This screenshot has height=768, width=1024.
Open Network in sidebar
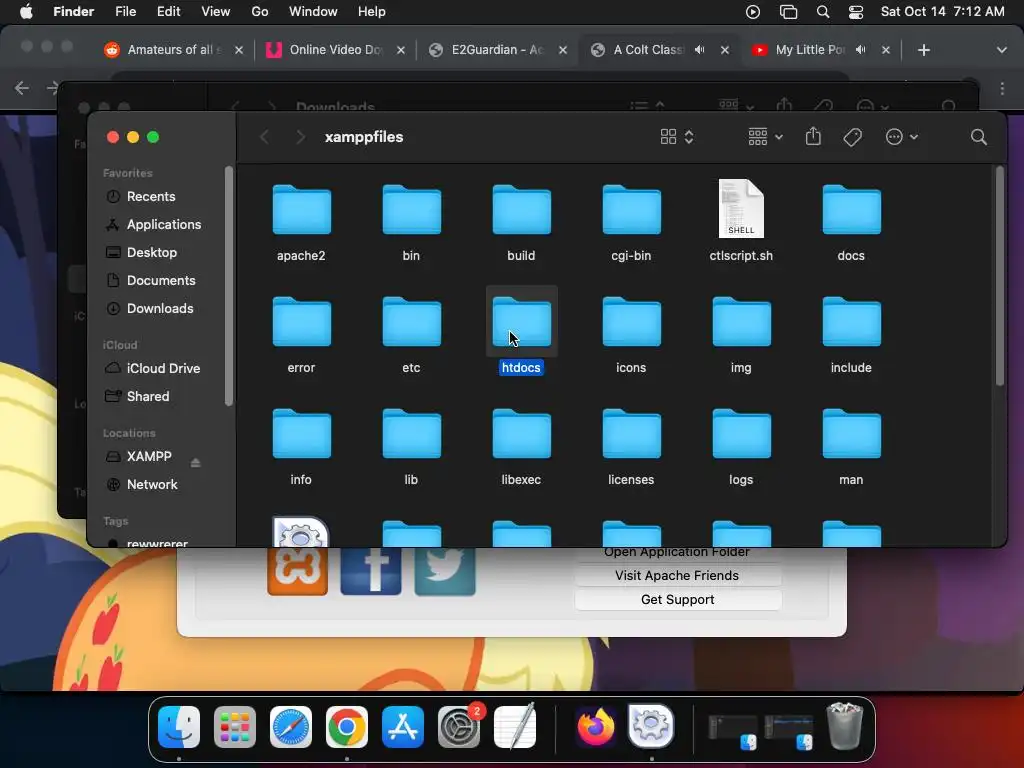point(152,485)
